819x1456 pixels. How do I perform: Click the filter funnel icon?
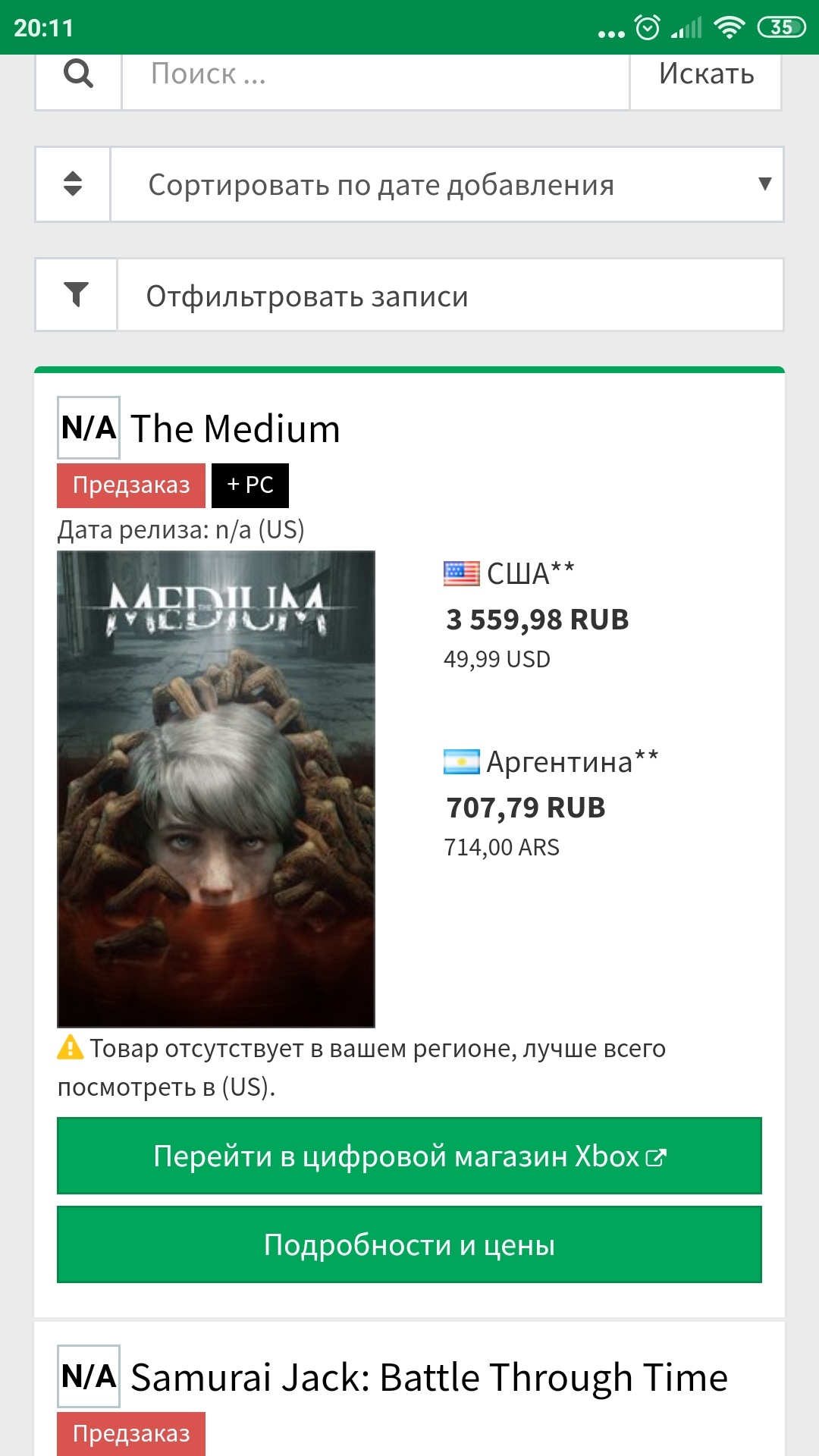point(76,294)
